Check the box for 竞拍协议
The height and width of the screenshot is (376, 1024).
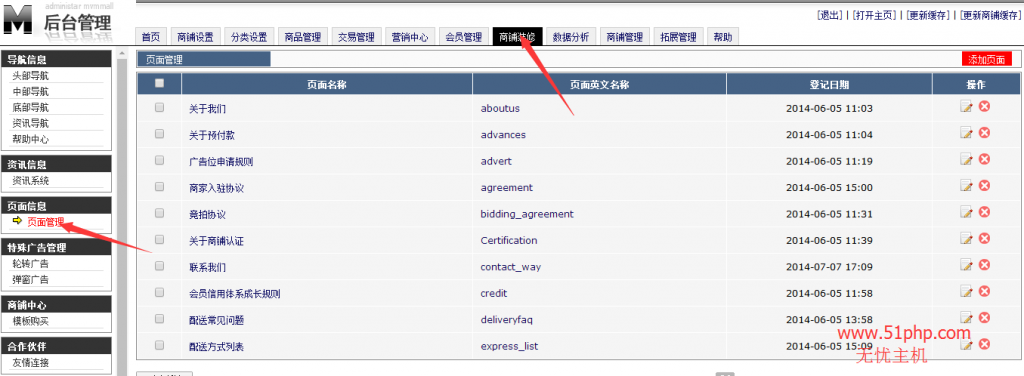click(159, 213)
